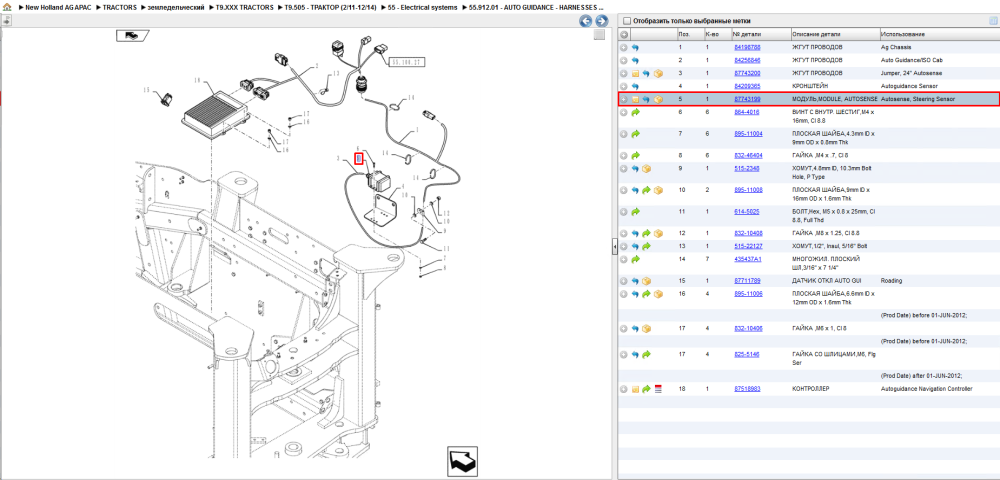Click blue arrow icon for part 84256846
The height and width of the screenshot is (480, 1000).
[635, 61]
